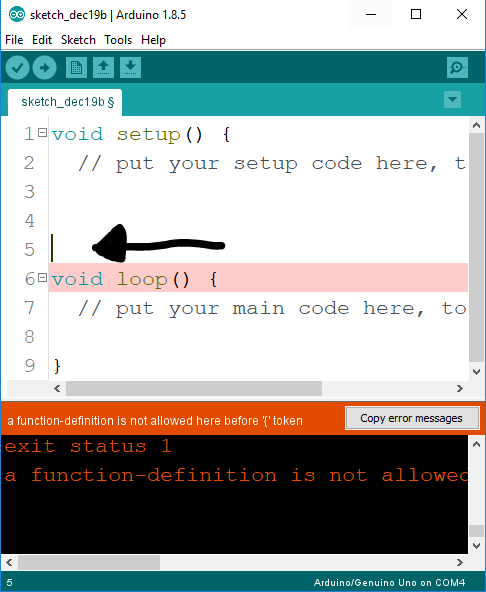Click editor scrollbar down arrow
The width and height of the screenshot is (486, 592).
(x=476, y=372)
